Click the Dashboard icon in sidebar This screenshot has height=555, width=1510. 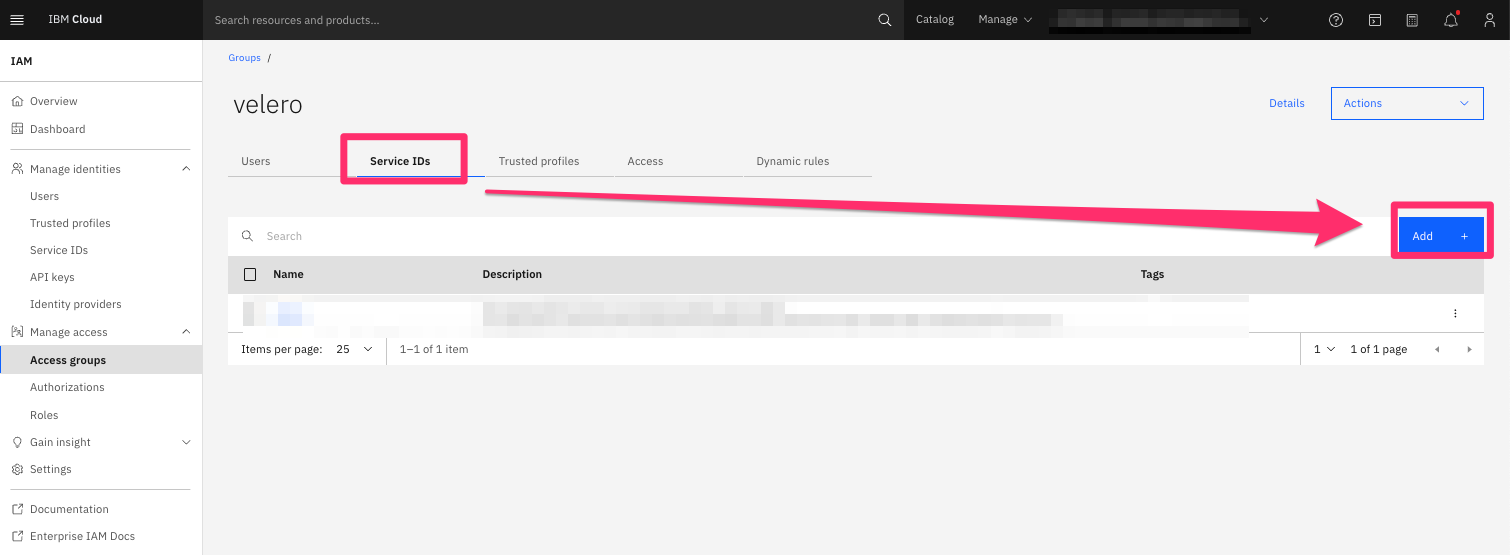point(17,129)
